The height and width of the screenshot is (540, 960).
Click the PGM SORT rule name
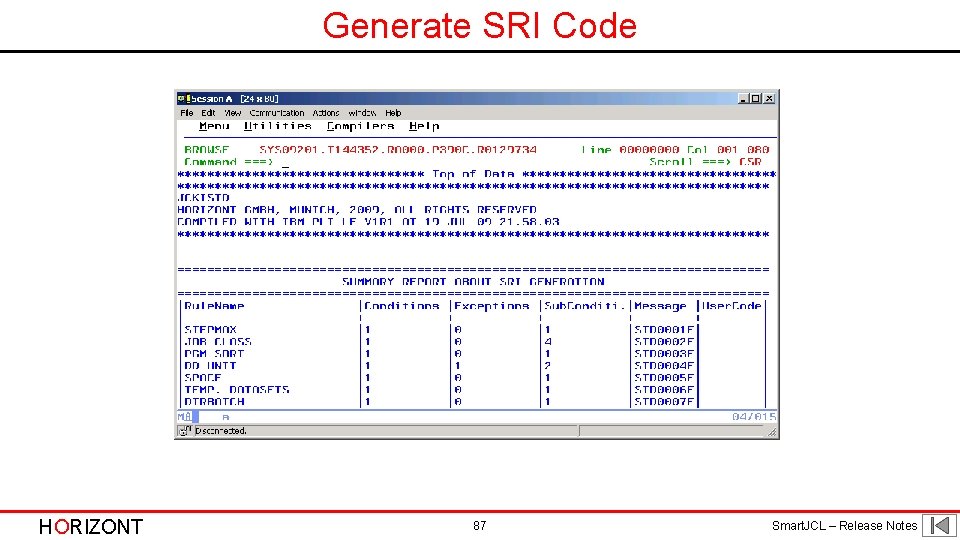(214, 354)
